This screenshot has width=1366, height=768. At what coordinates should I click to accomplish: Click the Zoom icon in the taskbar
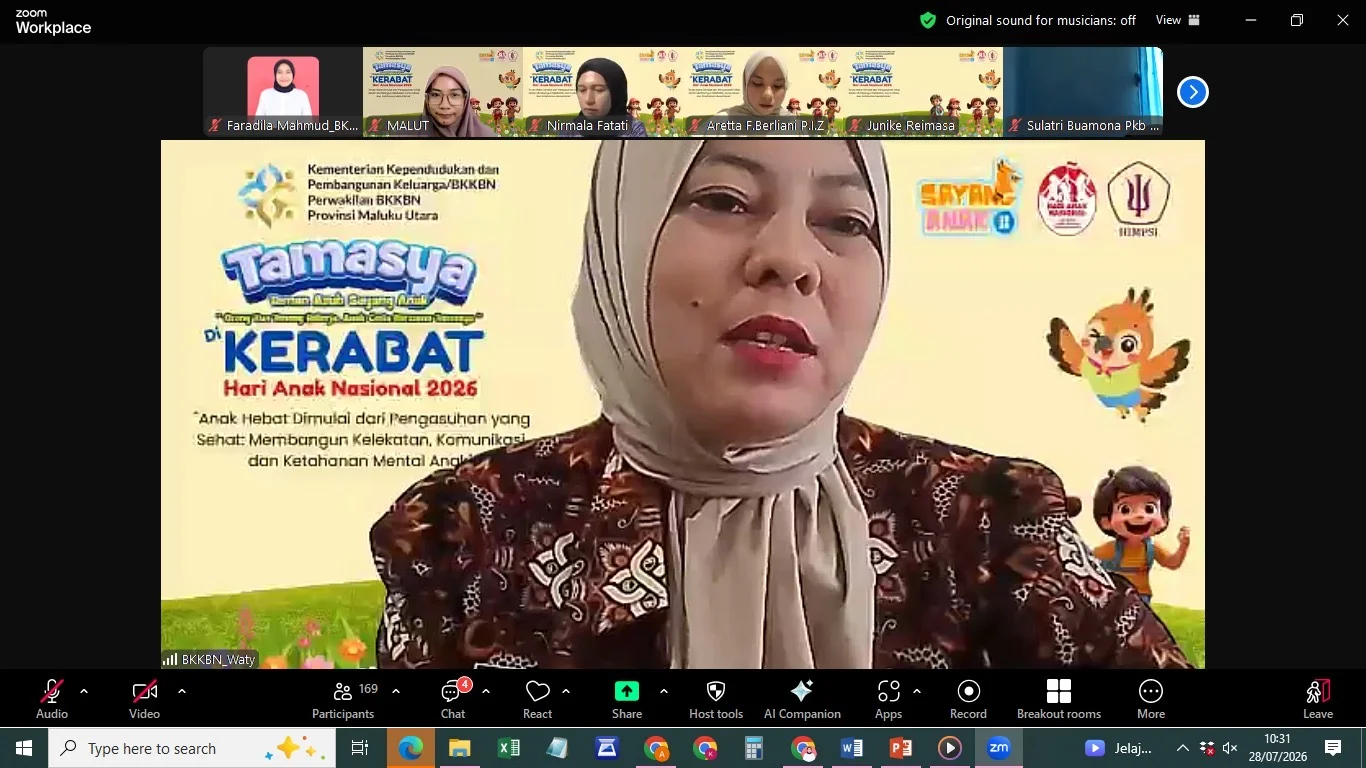pyautogui.click(x=999, y=748)
